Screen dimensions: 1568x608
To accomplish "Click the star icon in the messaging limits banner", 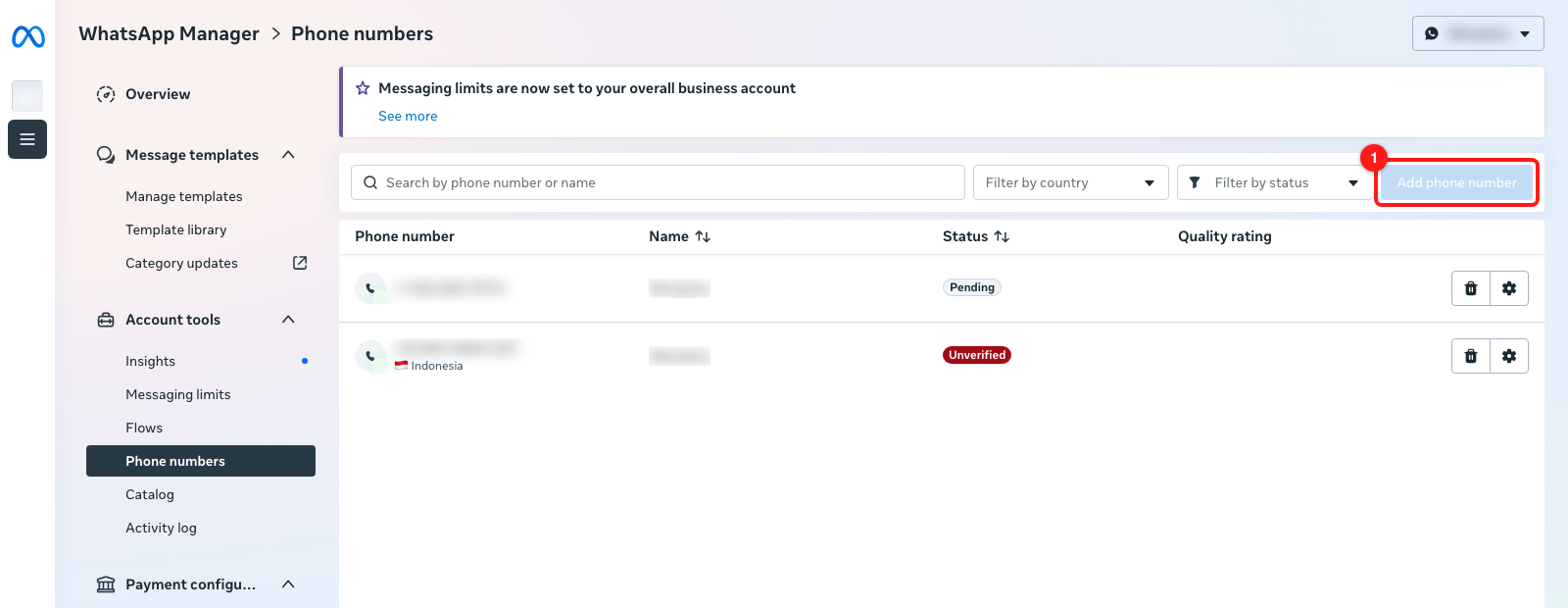I will coord(363,88).
